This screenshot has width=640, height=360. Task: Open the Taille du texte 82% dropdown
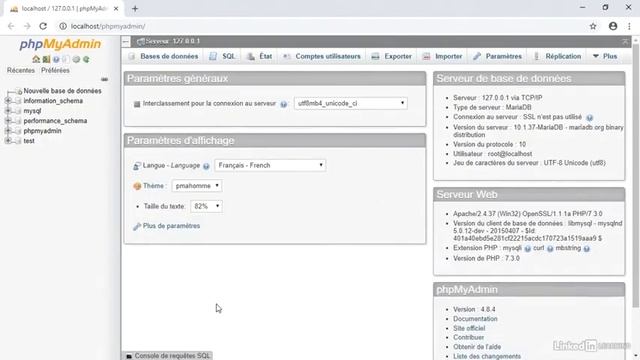[x=206, y=206]
